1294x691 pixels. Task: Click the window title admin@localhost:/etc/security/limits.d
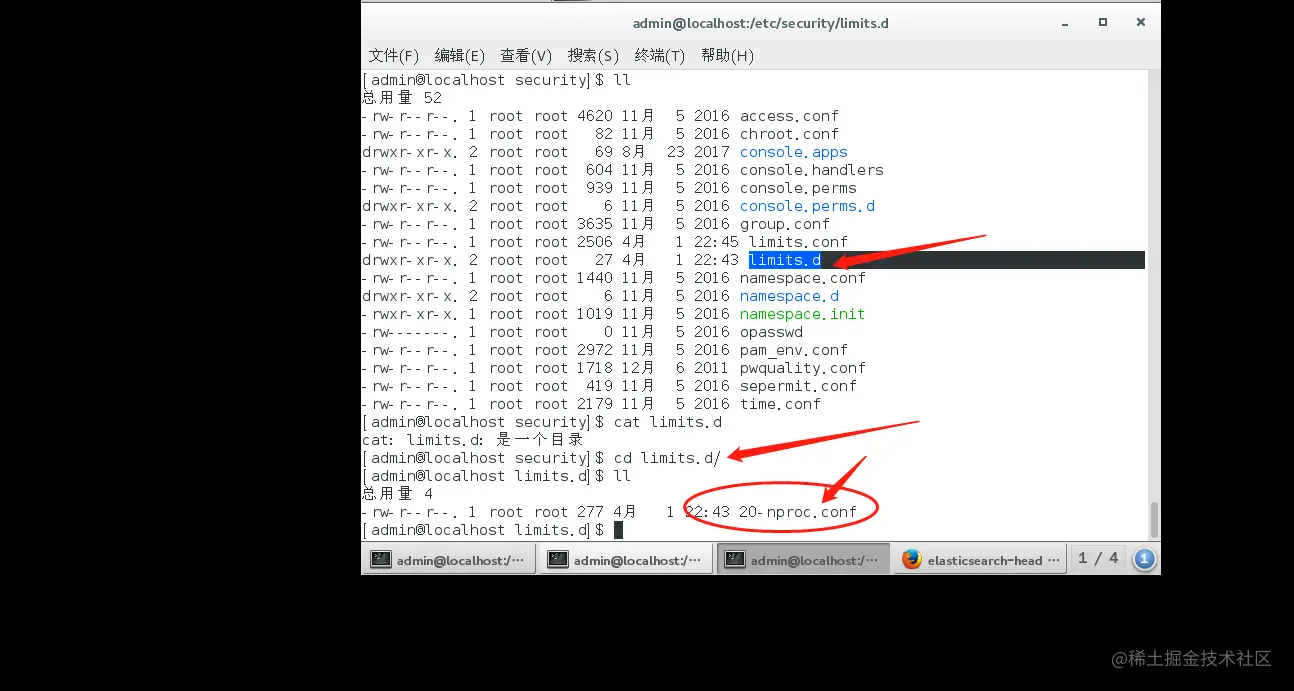[760, 23]
